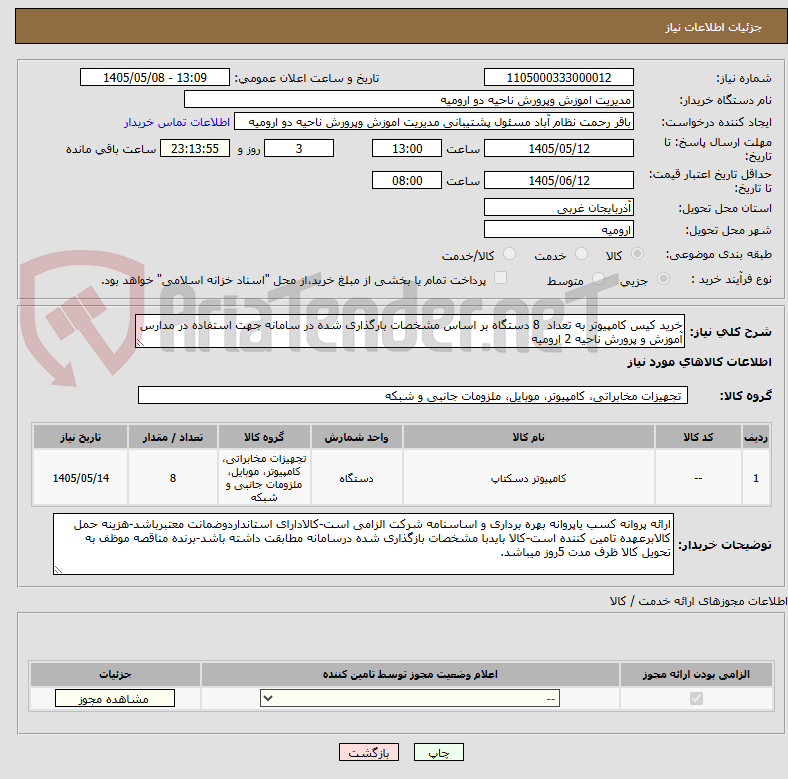Click the گروه کالا column header
Screen dimensions: 788x779
(x=264, y=437)
